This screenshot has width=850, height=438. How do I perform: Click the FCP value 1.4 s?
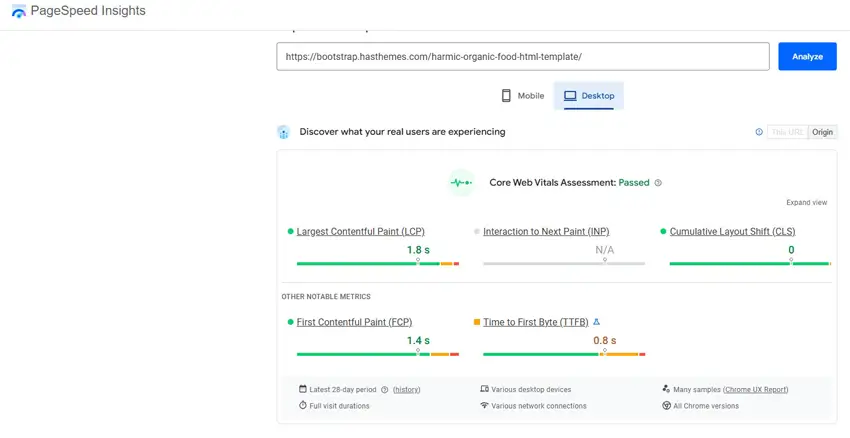click(x=418, y=340)
